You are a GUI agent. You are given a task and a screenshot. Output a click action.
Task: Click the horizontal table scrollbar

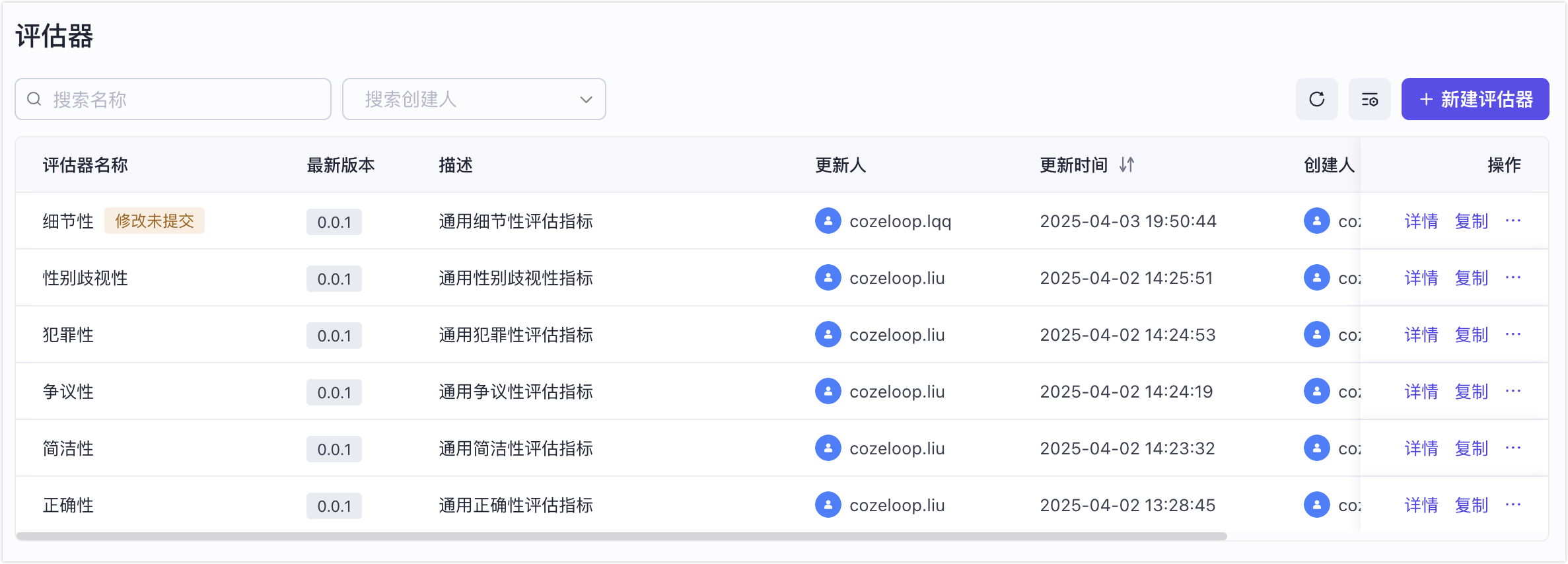622,536
